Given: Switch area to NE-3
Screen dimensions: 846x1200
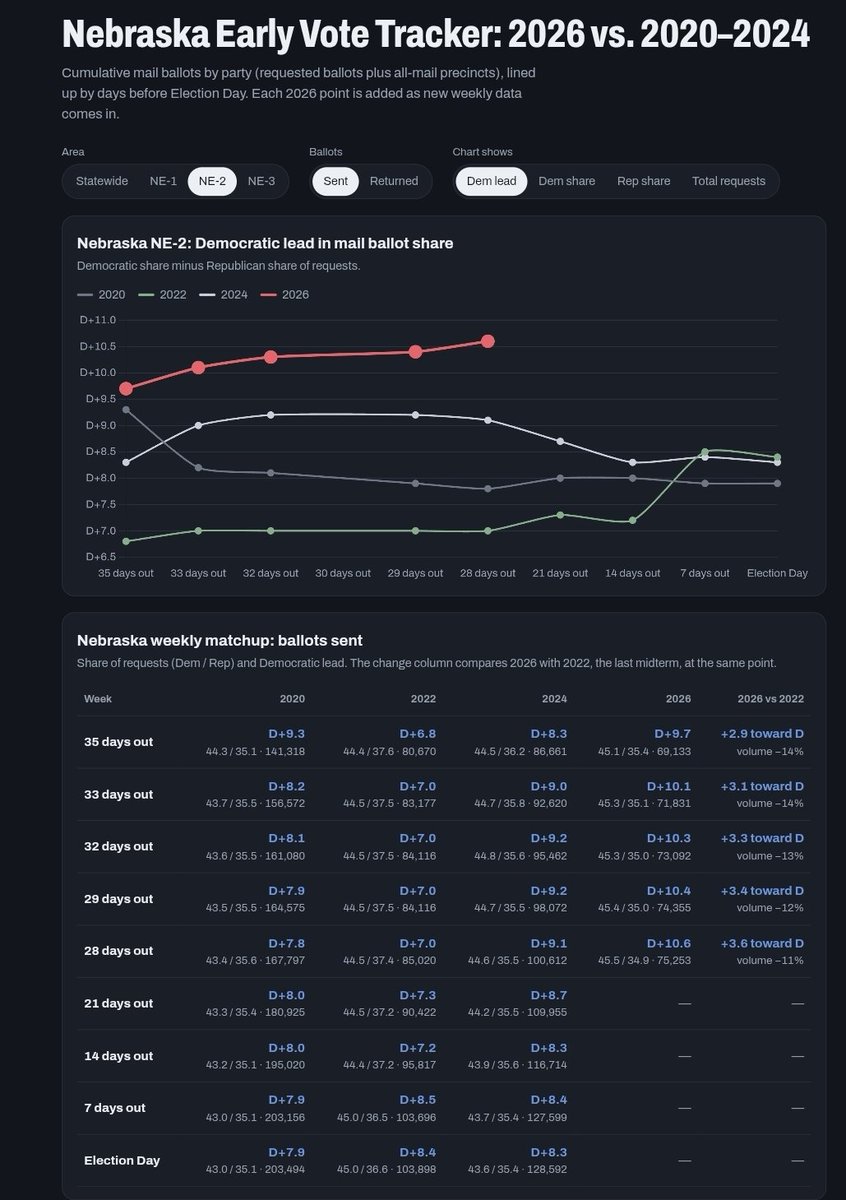Looking at the screenshot, I should [261, 181].
